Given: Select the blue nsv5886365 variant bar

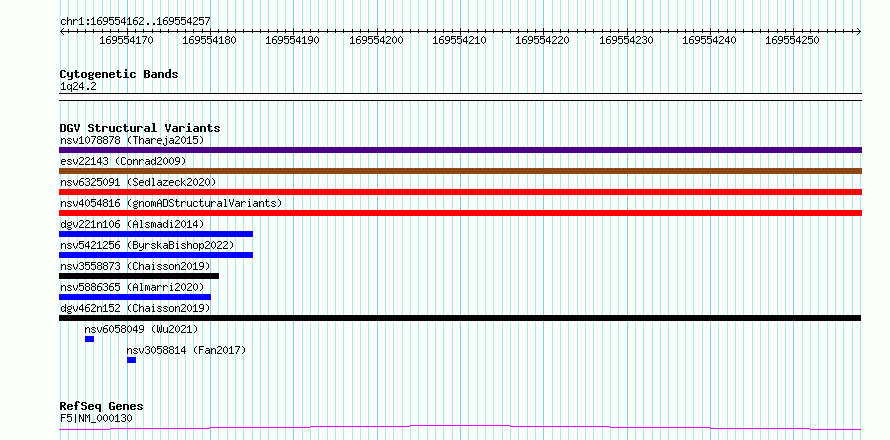Looking at the screenshot, I should tap(135, 297).
